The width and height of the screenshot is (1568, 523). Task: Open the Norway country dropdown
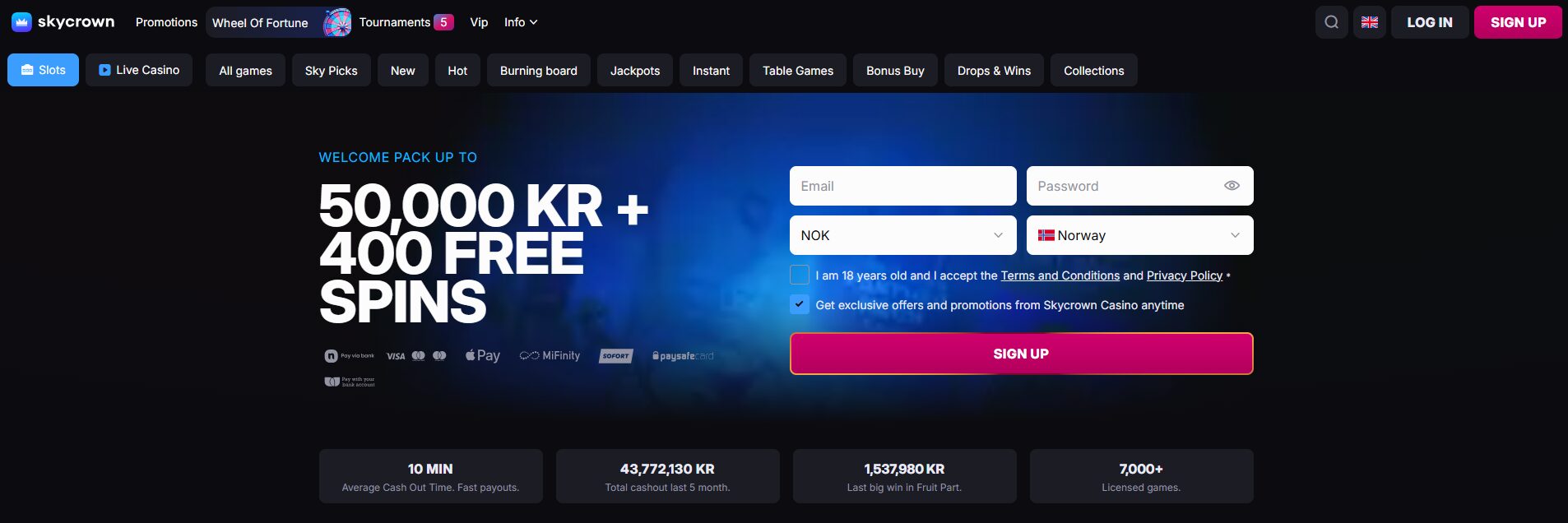coord(1140,235)
